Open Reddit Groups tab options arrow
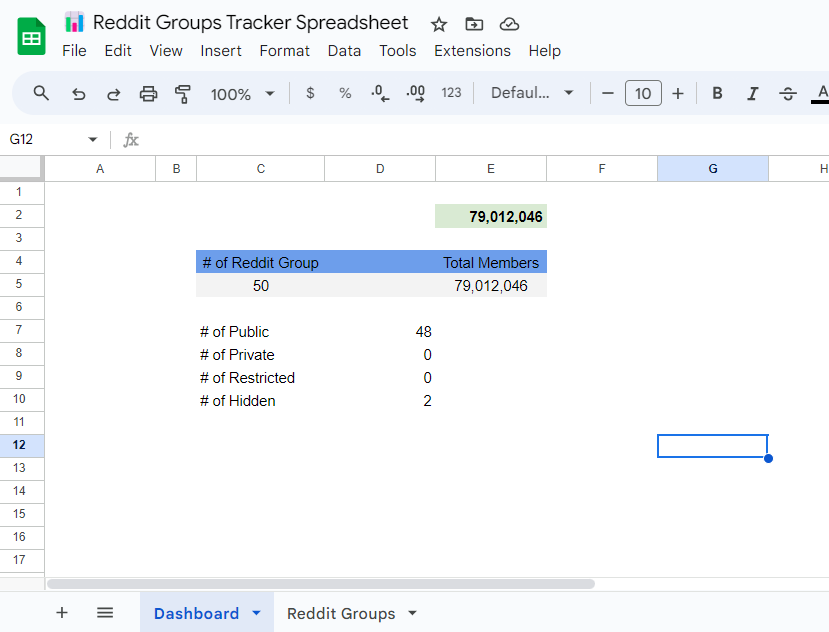 click(x=412, y=613)
